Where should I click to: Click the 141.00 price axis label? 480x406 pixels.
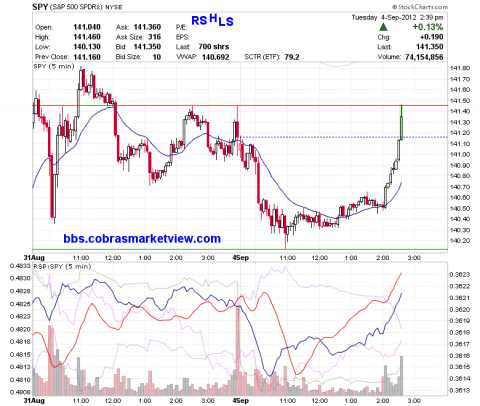coord(460,155)
